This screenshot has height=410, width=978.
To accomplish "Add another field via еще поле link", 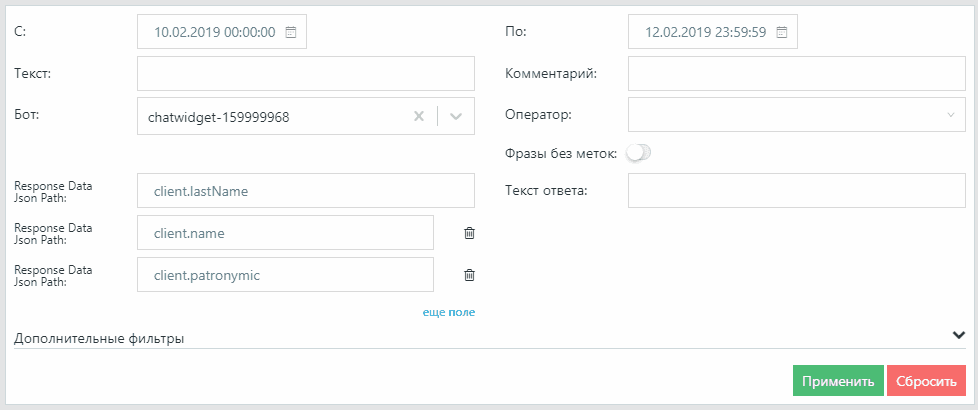I will pyautogui.click(x=448, y=312).
